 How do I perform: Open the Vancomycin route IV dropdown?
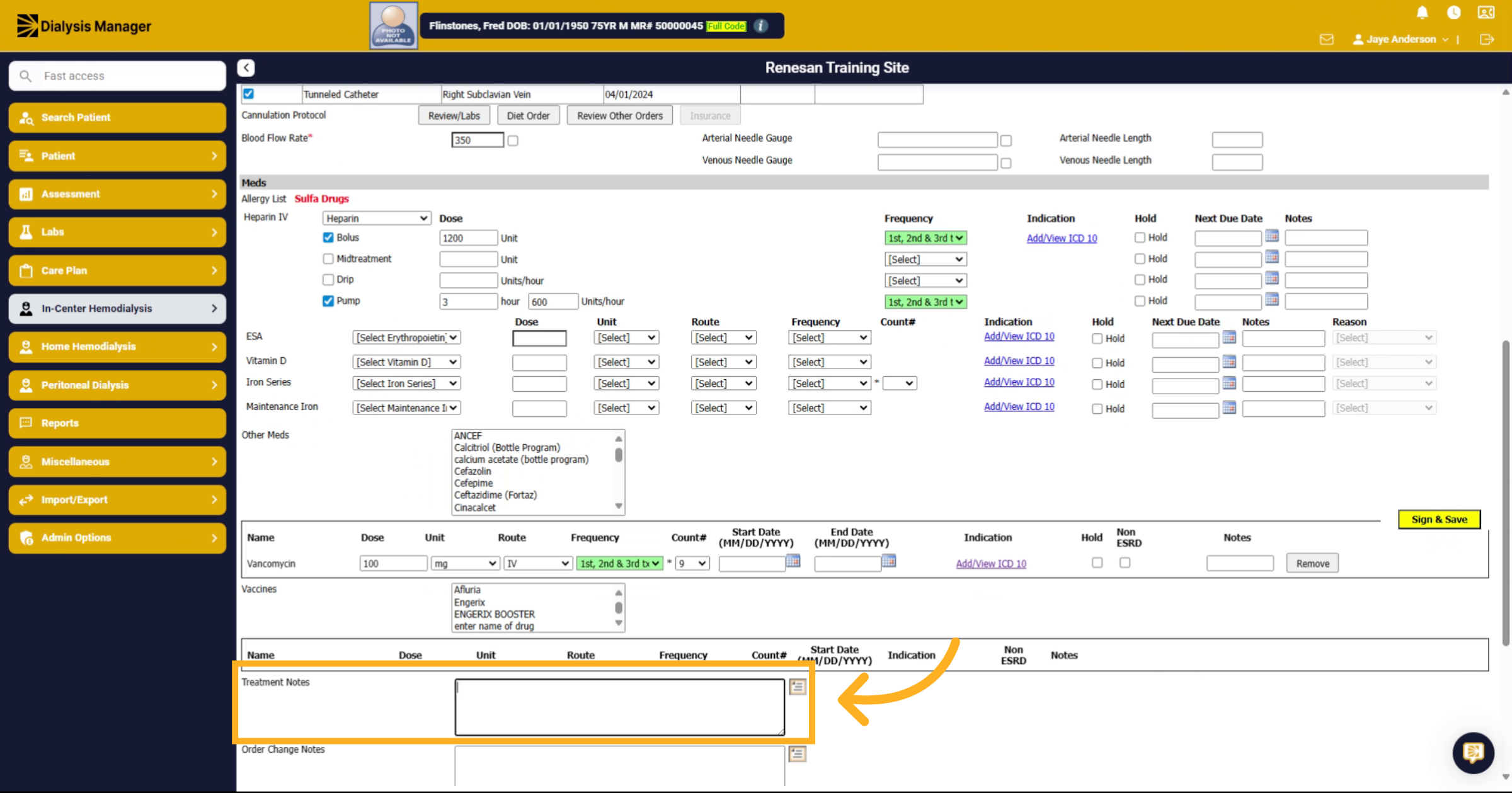(x=538, y=563)
